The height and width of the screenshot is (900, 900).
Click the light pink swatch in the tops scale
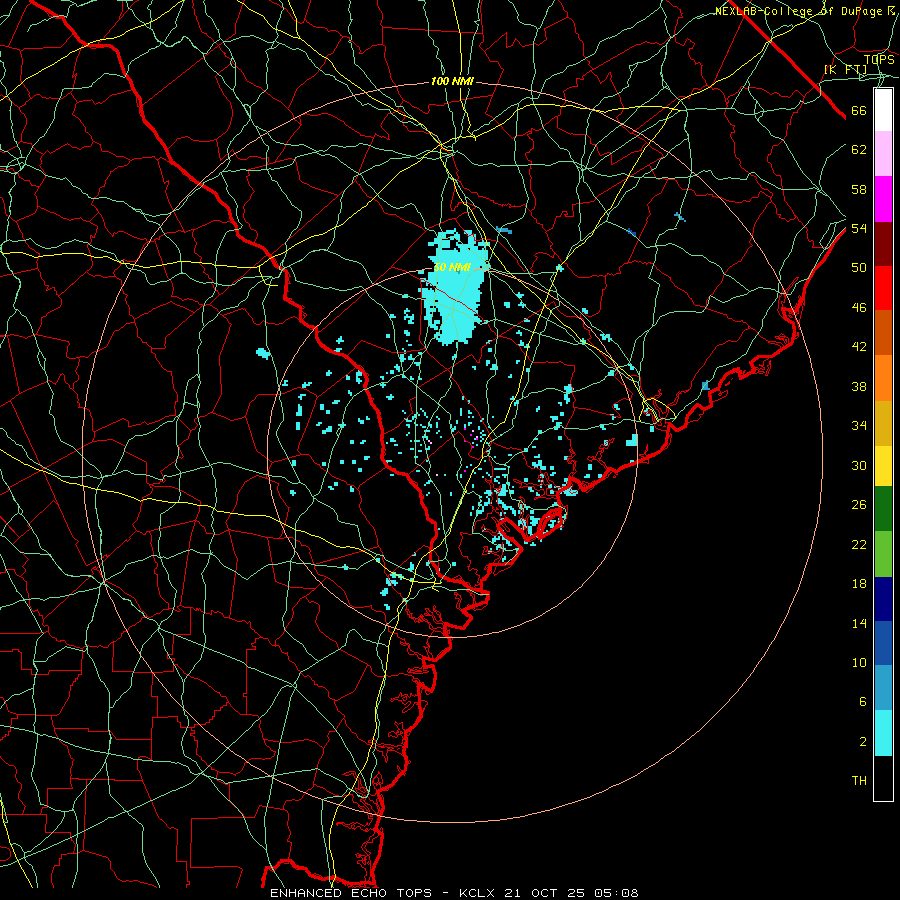tap(883, 154)
